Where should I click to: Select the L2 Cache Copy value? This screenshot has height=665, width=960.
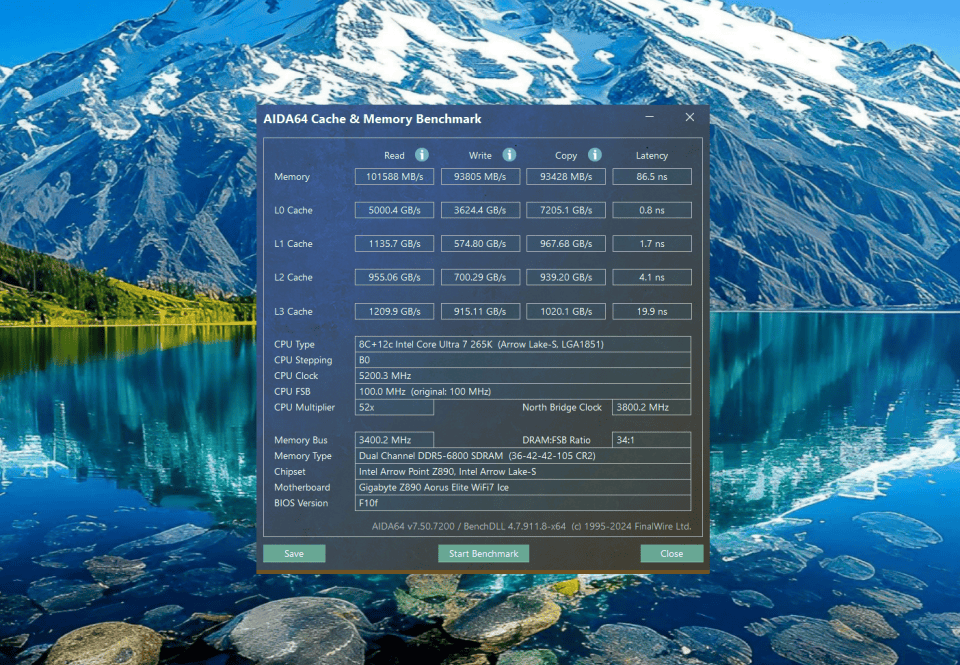pos(566,278)
